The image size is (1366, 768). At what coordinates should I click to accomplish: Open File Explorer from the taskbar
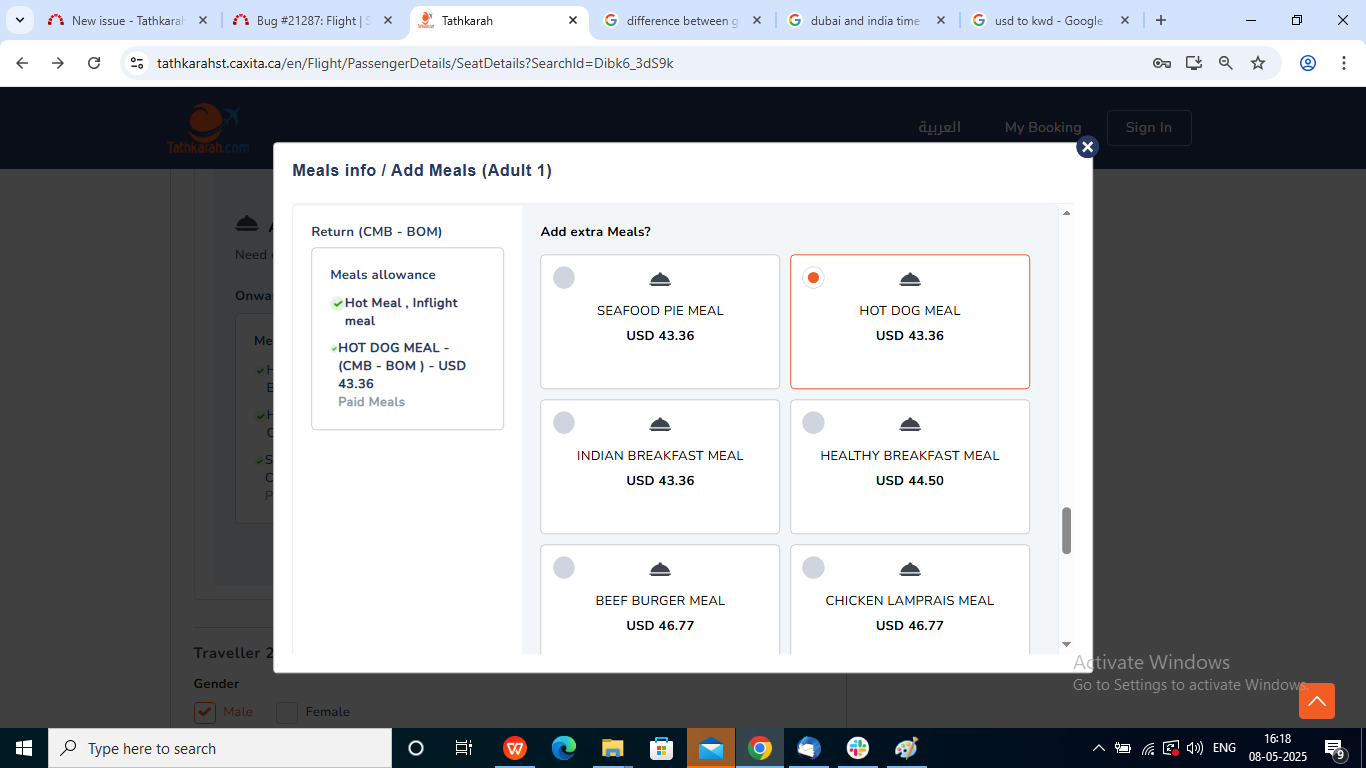tap(613, 748)
